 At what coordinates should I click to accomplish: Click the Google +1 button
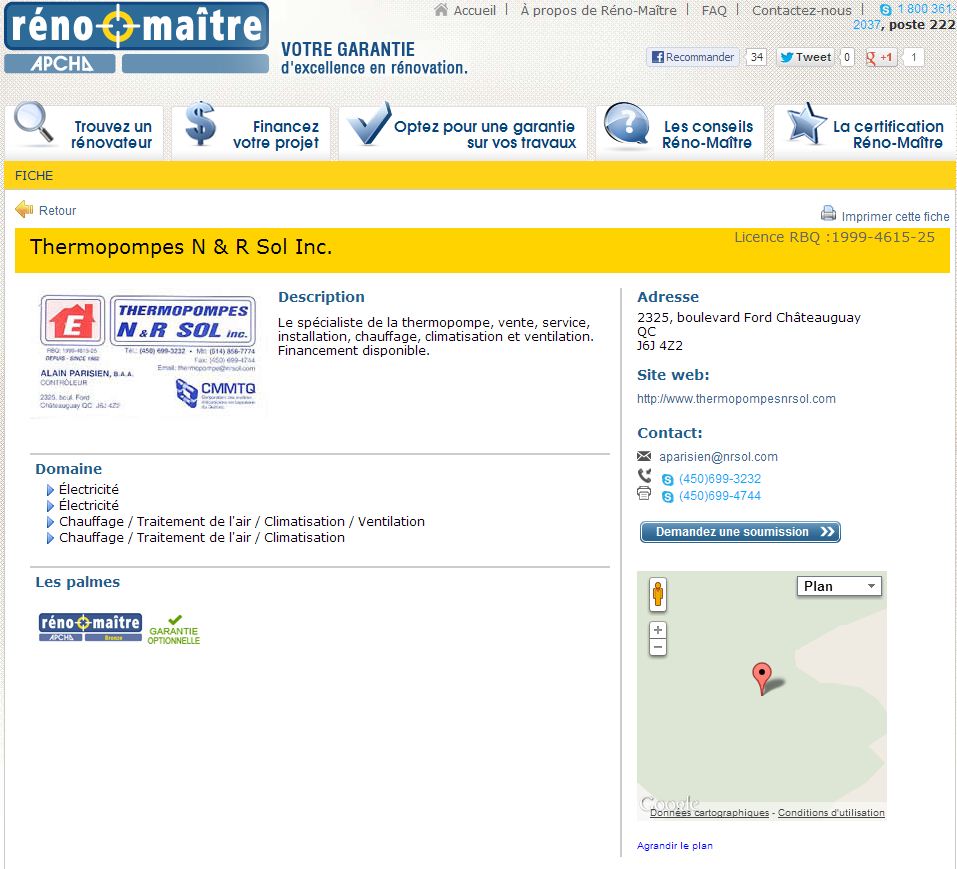tap(880, 57)
